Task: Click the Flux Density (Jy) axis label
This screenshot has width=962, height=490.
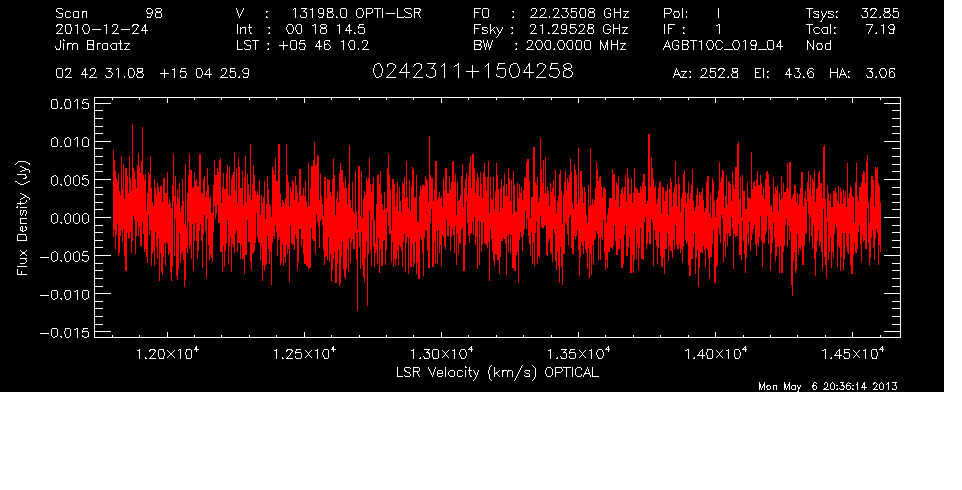Action: [23, 218]
